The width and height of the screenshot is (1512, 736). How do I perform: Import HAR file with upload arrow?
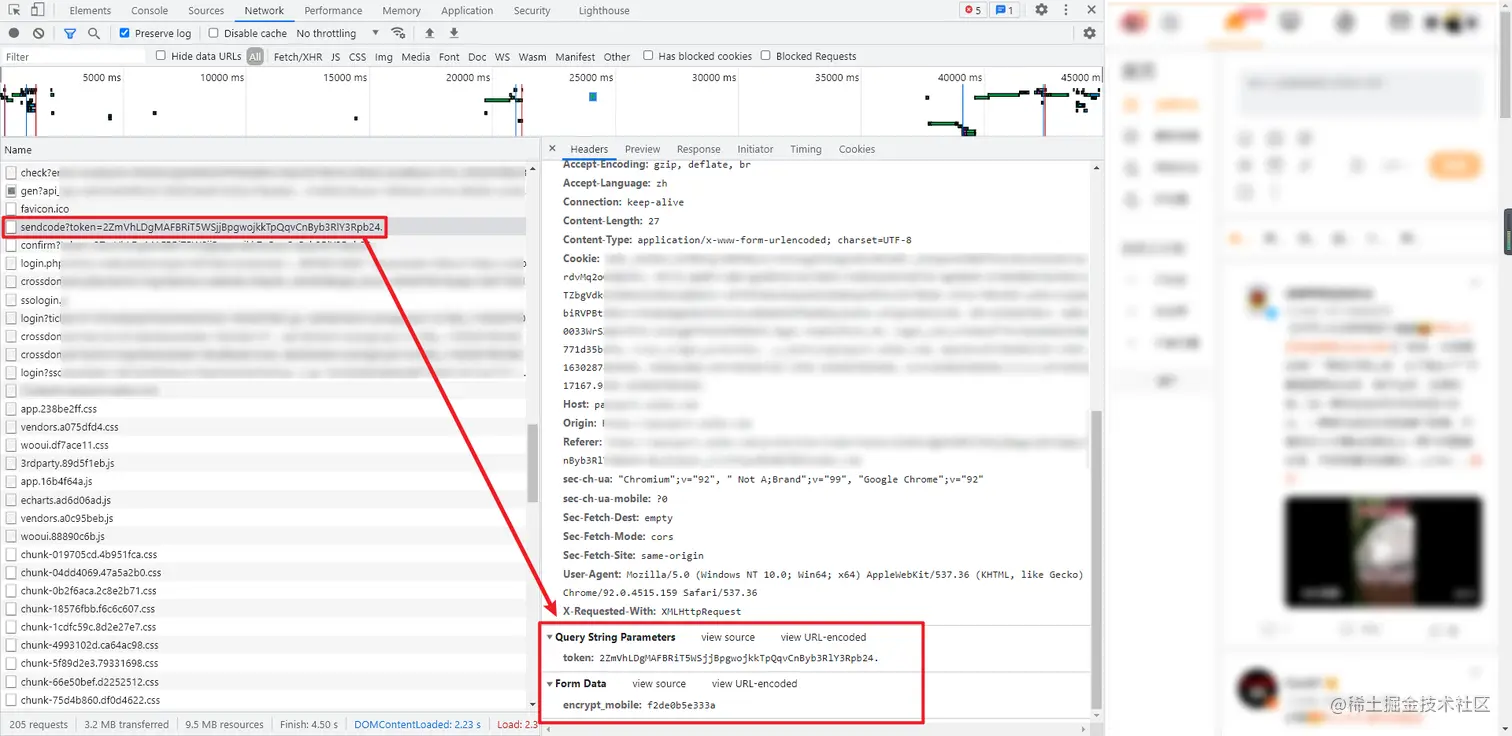coord(430,33)
